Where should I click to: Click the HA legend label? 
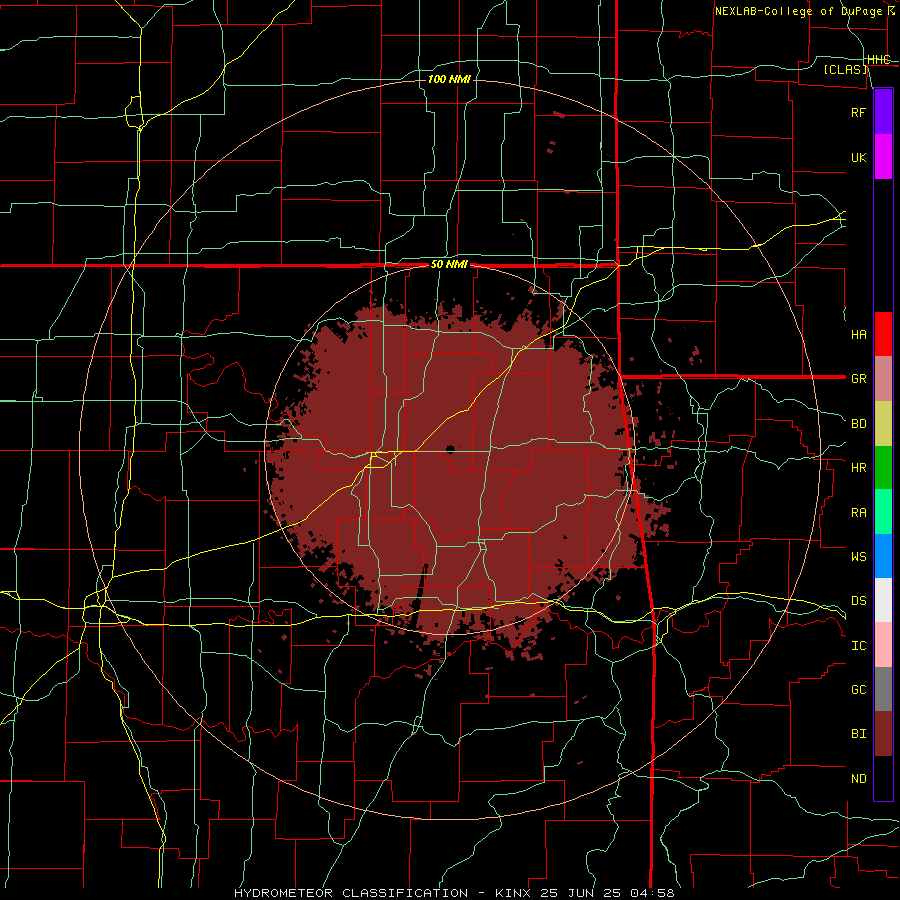[x=858, y=335]
